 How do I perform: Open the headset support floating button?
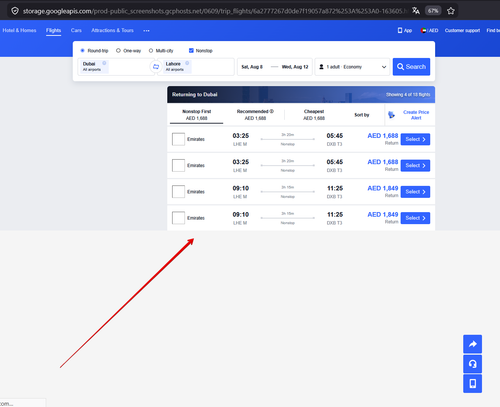tap(472, 364)
